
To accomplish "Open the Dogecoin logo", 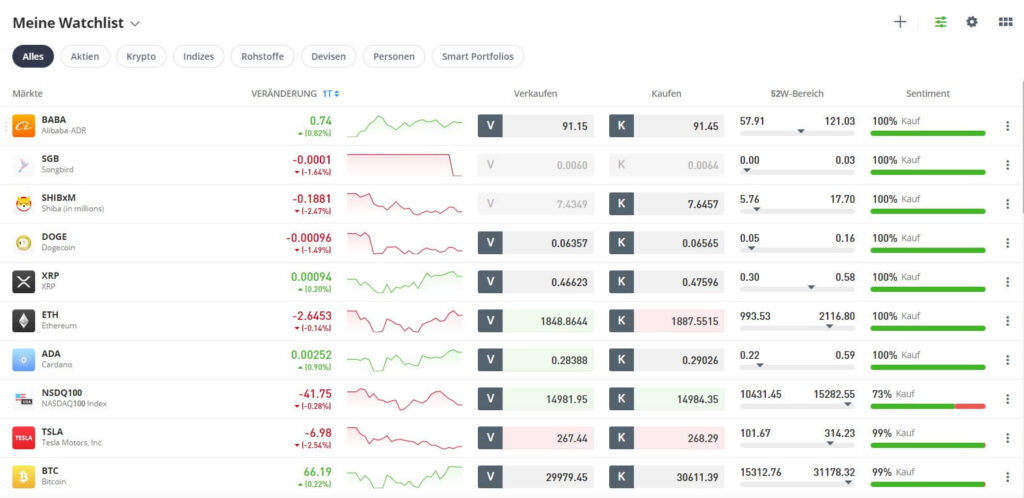I will click(24, 243).
